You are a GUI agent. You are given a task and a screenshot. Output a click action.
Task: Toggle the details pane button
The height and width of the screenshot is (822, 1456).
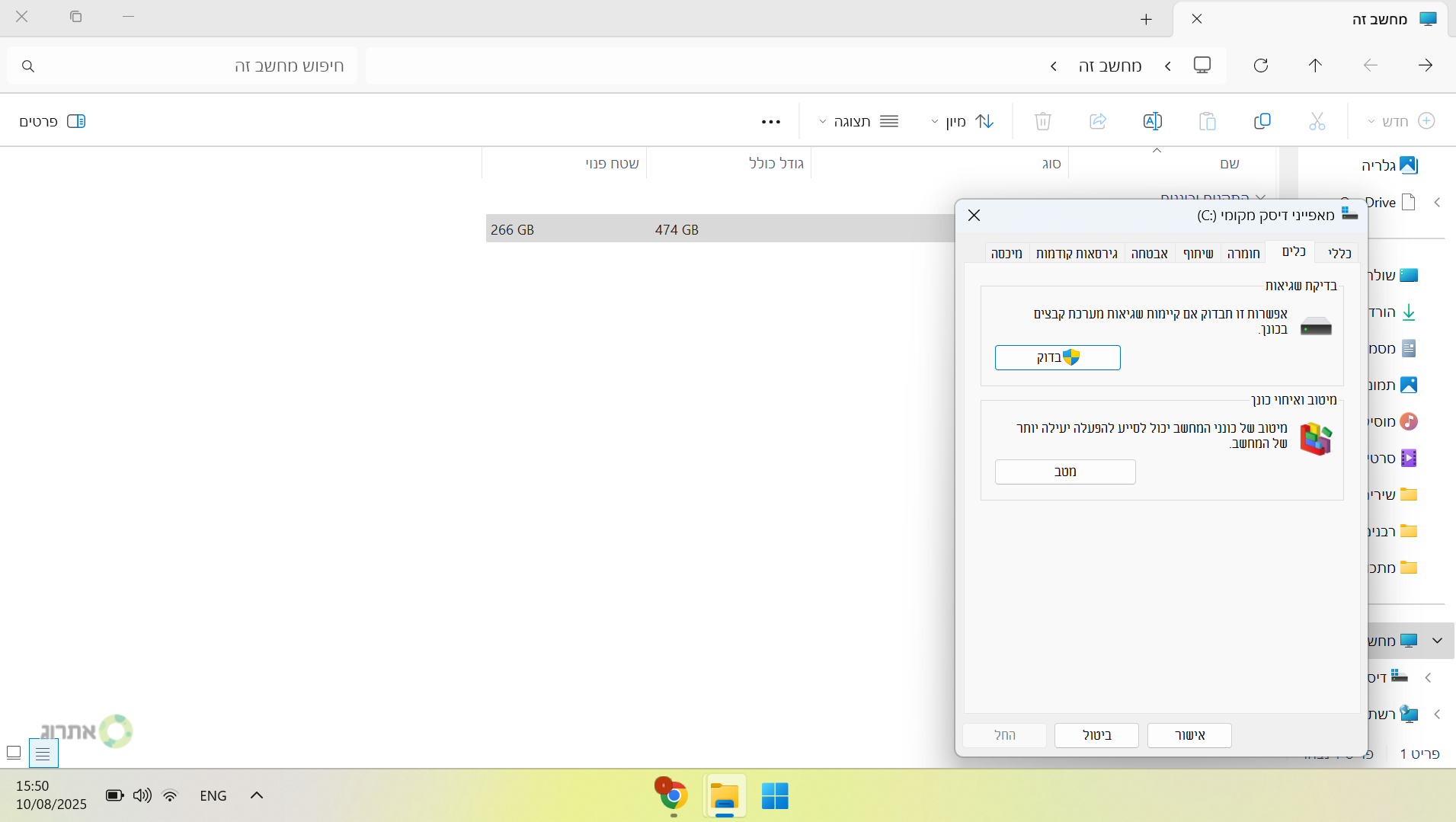(52, 122)
